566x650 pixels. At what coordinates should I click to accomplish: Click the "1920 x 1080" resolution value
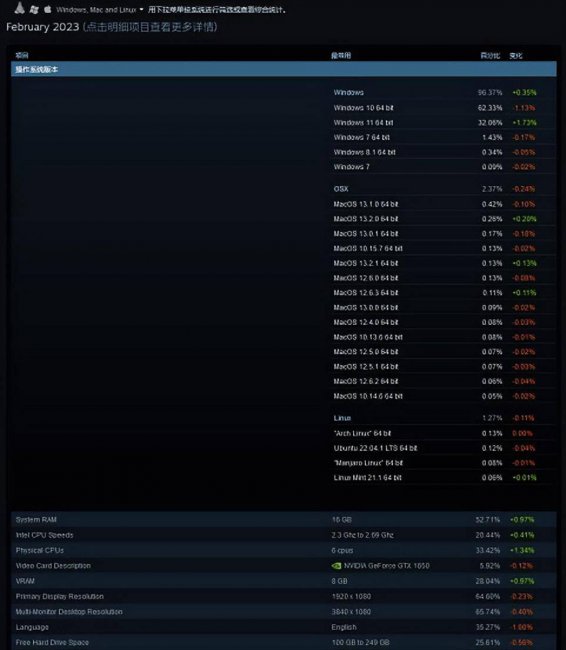click(x=351, y=597)
